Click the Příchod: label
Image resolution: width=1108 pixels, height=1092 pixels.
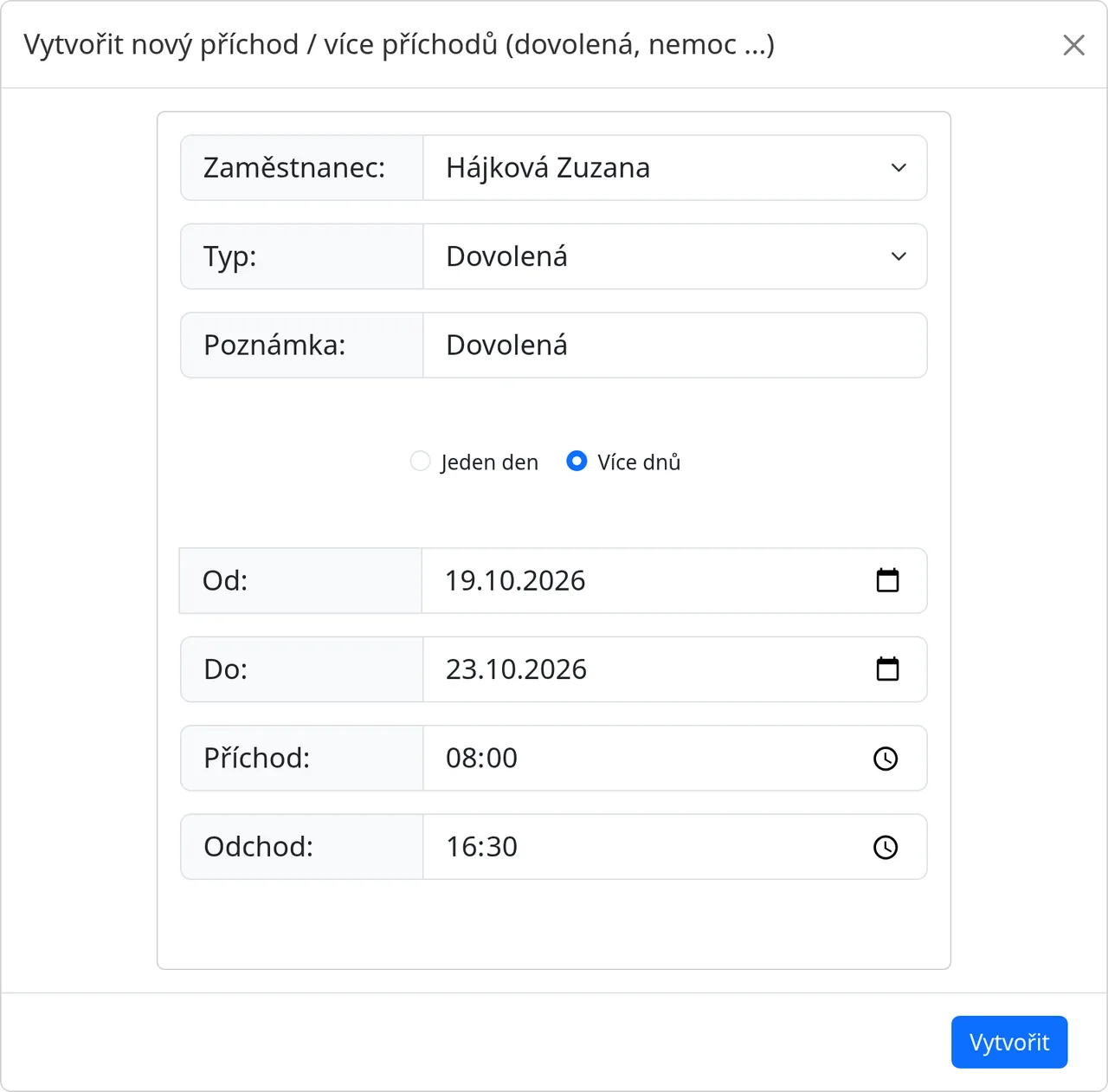[x=257, y=759]
